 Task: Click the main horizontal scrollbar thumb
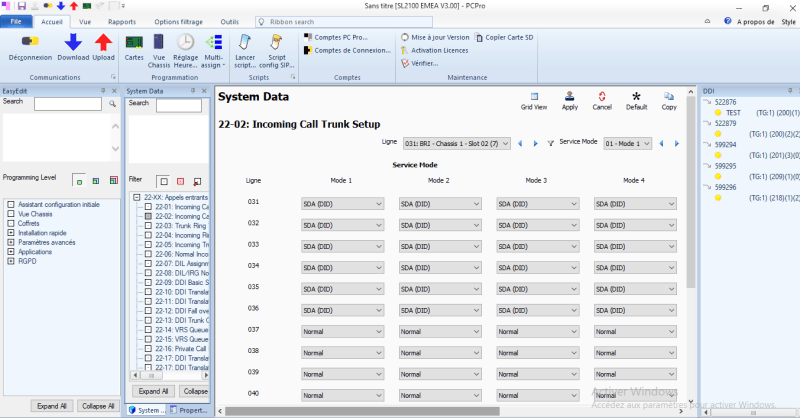pos(362,411)
